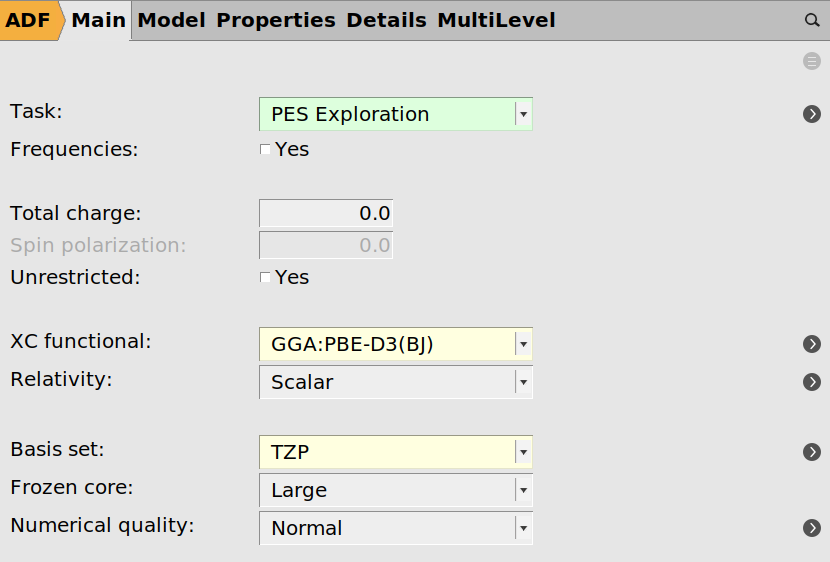This screenshot has width=830, height=562.
Task: Toggle the Unrestricted checkbox
Action: coord(265,278)
